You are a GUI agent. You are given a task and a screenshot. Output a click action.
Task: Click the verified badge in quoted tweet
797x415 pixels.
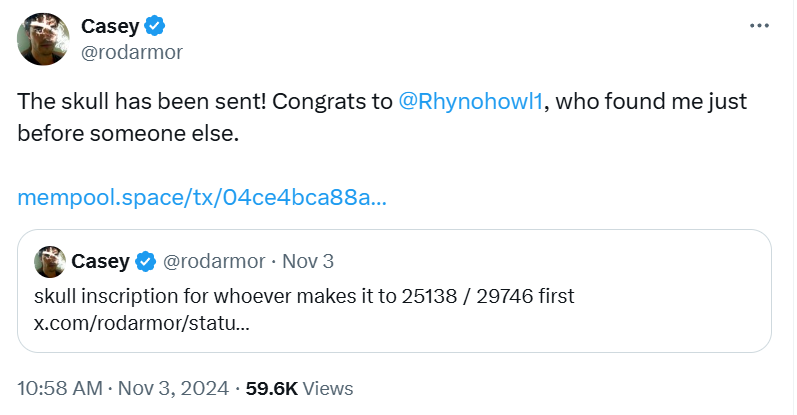point(145,262)
